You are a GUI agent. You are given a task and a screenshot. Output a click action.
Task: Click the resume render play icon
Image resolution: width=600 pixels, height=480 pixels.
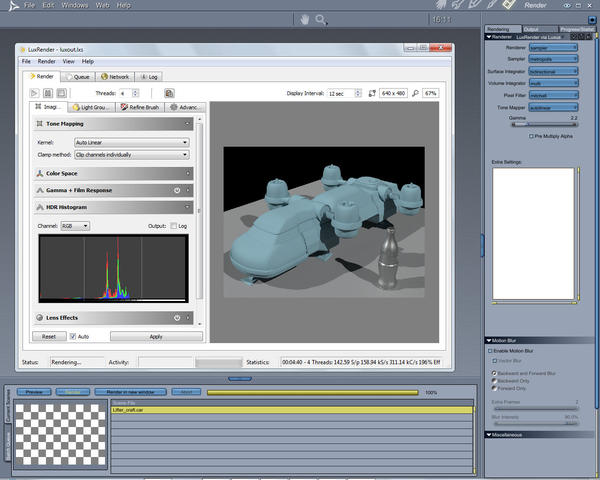pyautogui.click(x=32, y=92)
